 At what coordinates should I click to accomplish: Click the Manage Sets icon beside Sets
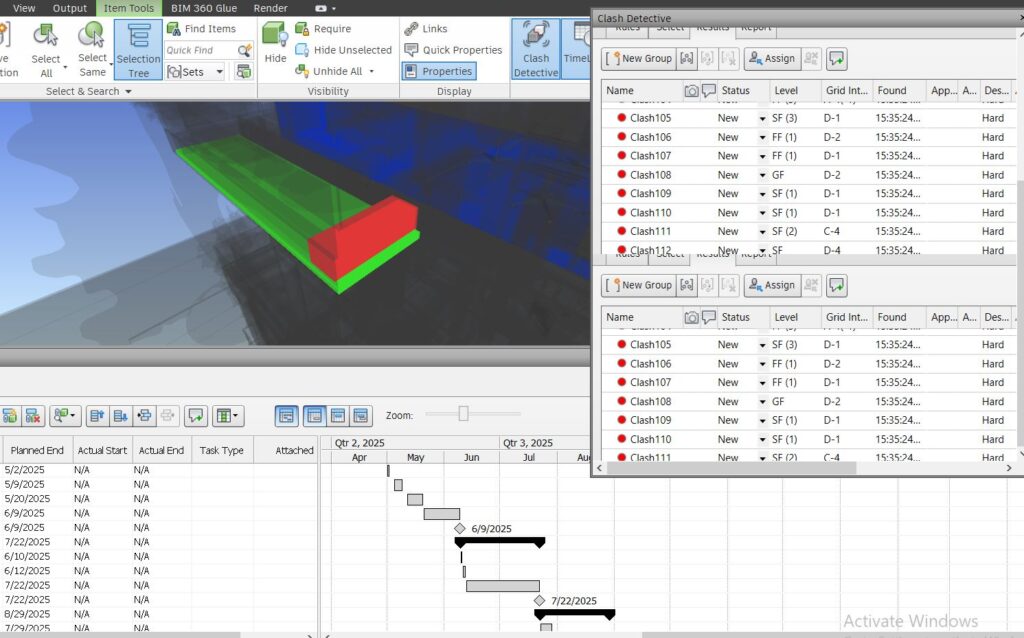coord(244,72)
